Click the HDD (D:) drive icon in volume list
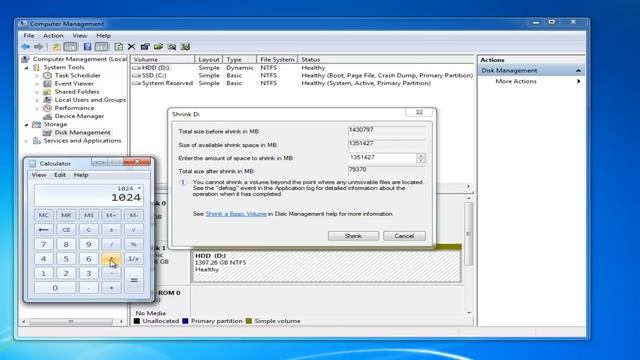The width and height of the screenshot is (640, 360). (x=136, y=68)
